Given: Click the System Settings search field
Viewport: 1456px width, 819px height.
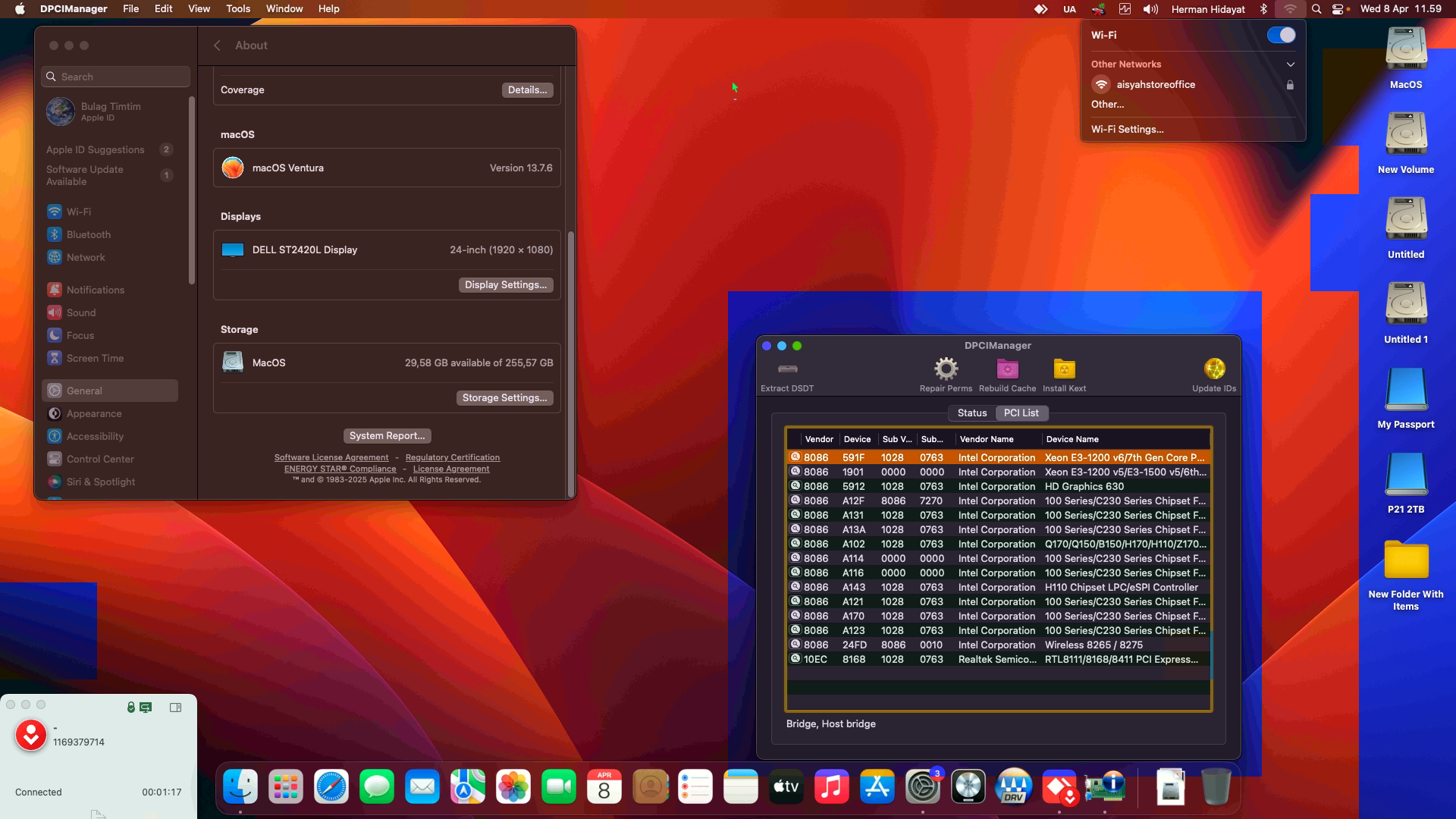Looking at the screenshot, I should point(115,77).
